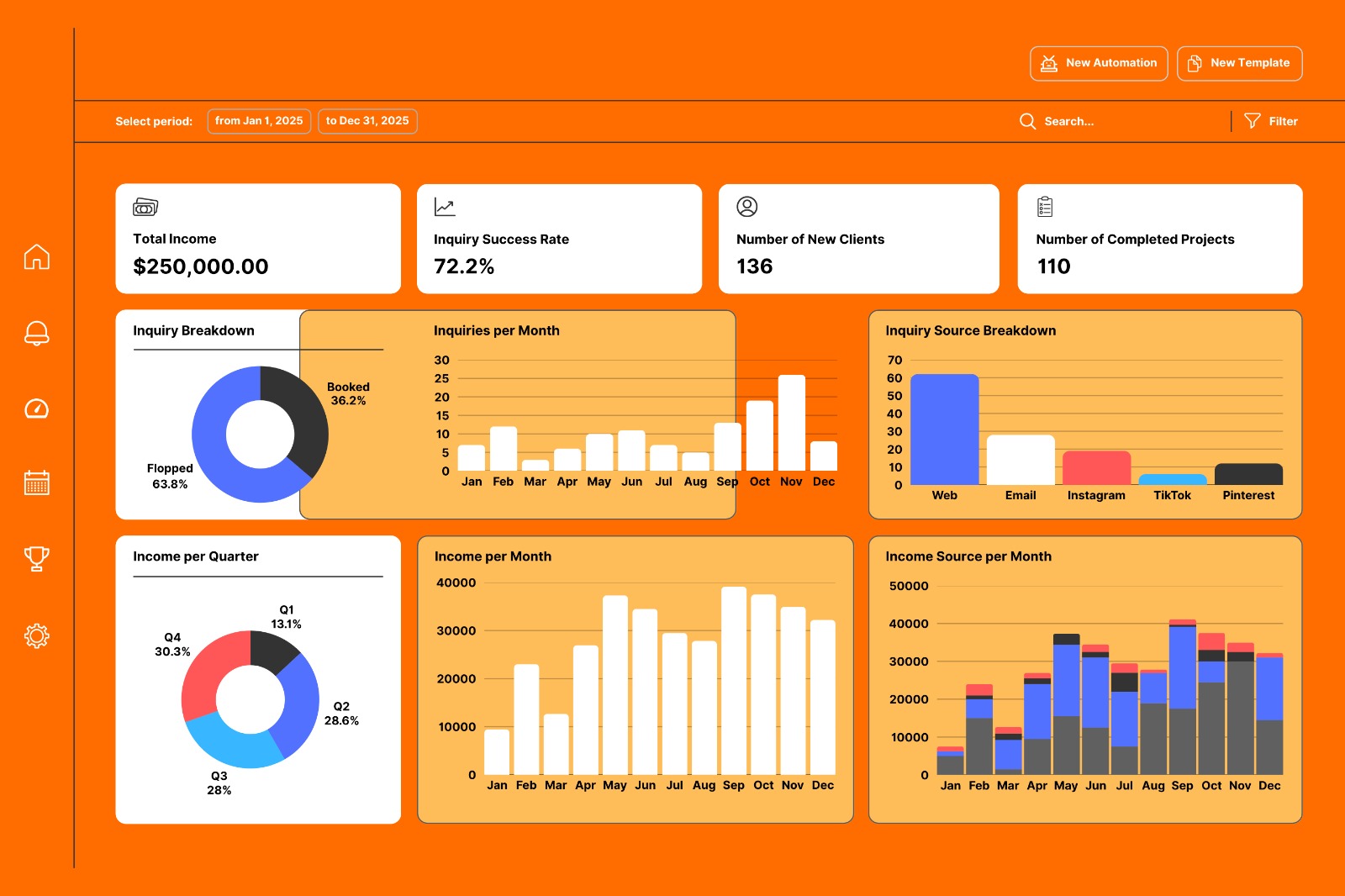Open the 'to Dec 31, 2025' date picker
This screenshot has height=896, width=1345.
(367, 121)
